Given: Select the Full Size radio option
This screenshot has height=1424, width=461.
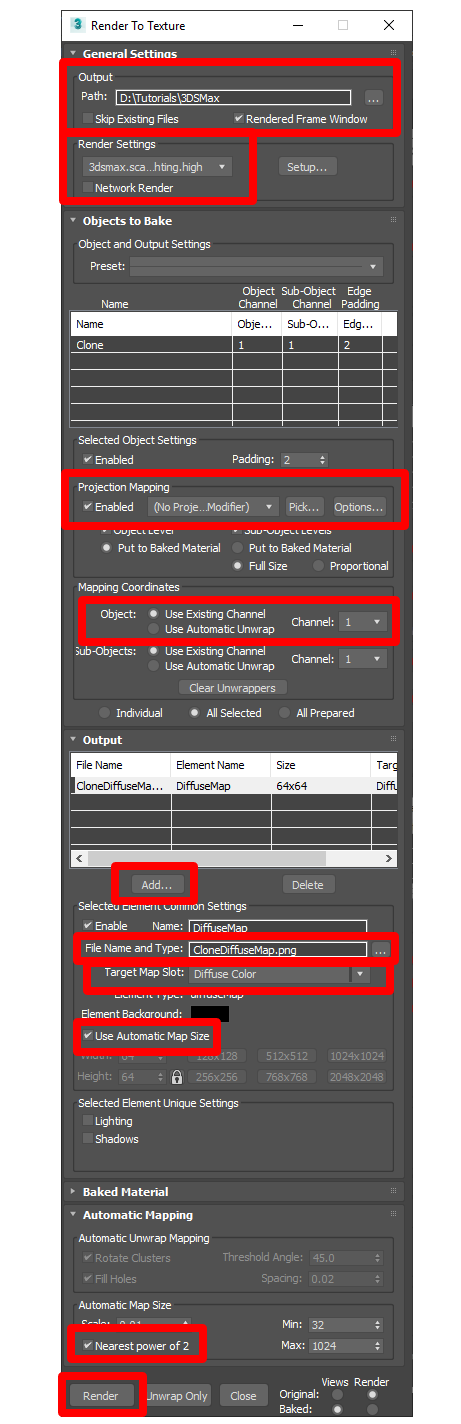Looking at the screenshot, I should pyautogui.click(x=237, y=566).
